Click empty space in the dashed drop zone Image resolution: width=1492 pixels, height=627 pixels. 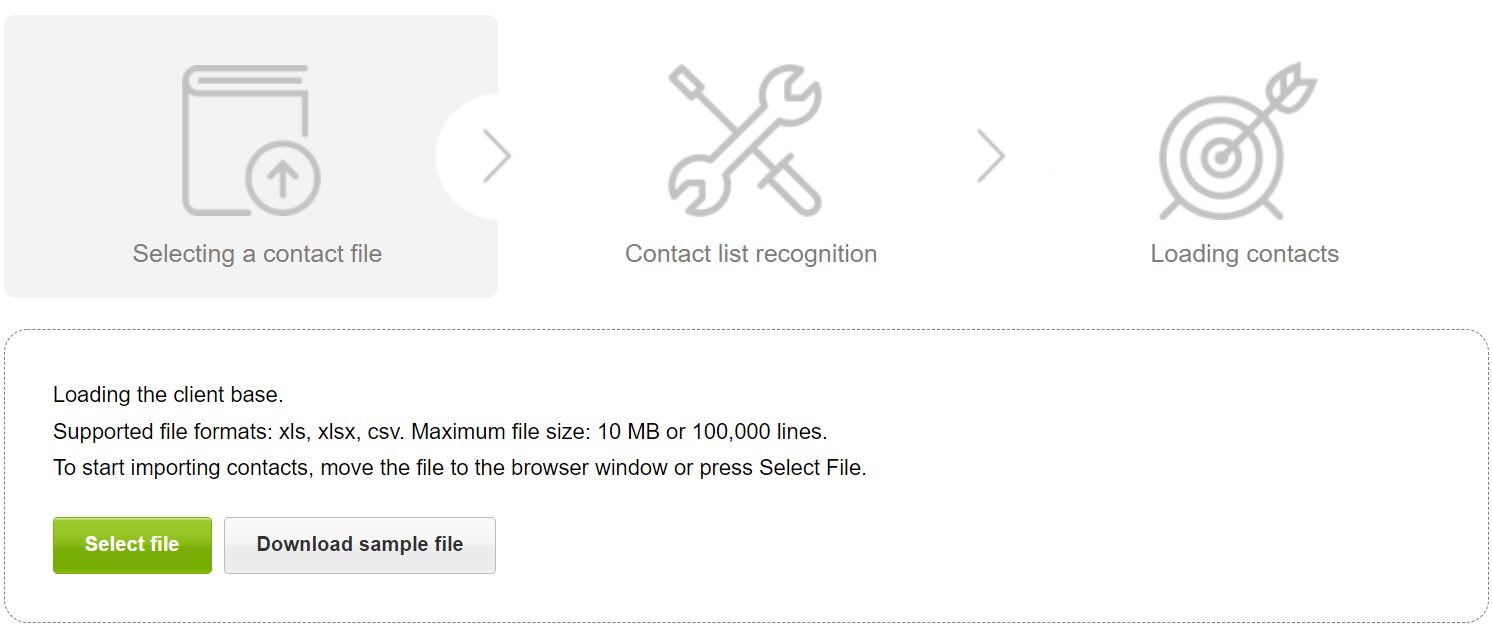1000,540
